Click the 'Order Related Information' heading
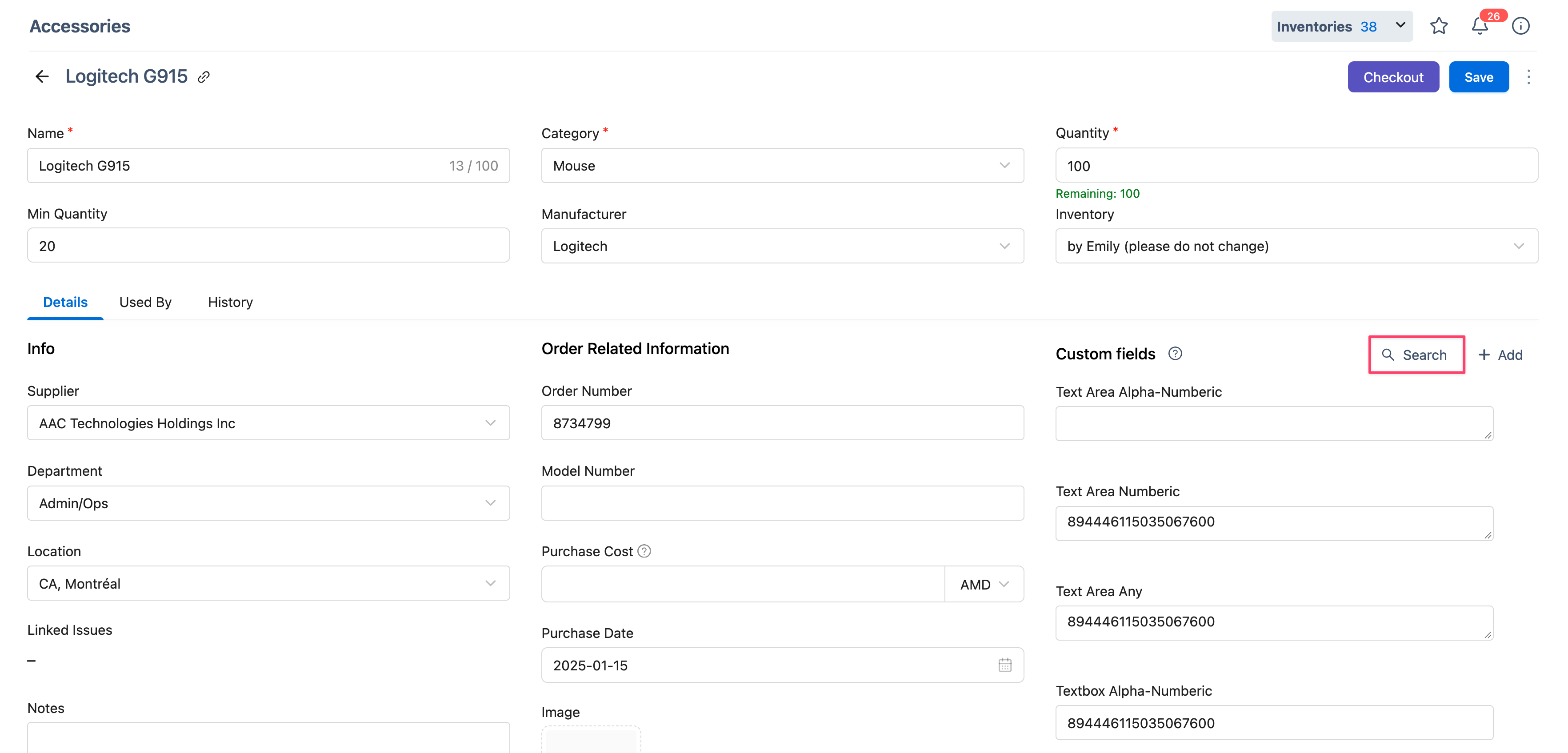Viewport: 1568px width, 753px height. (x=635, y=349)
